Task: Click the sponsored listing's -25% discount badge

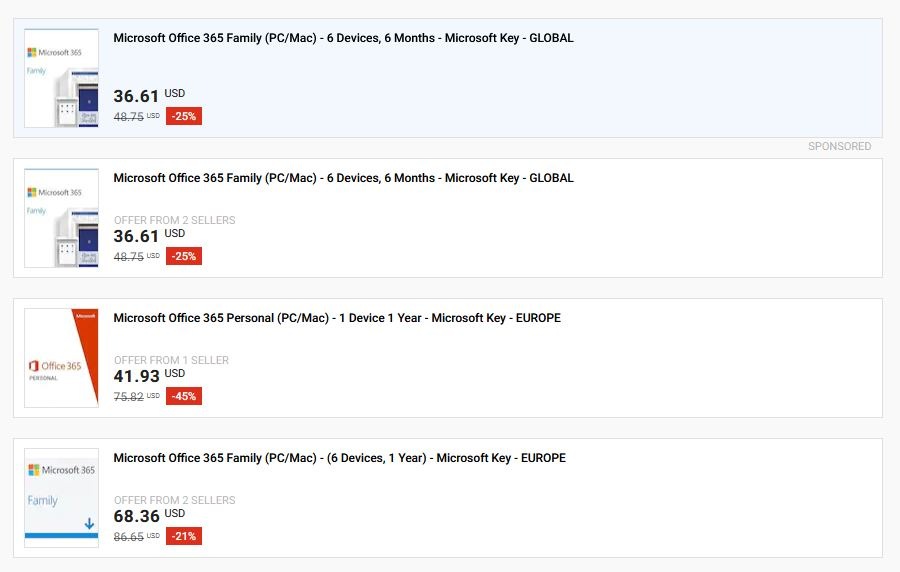Action: [184, 116]
